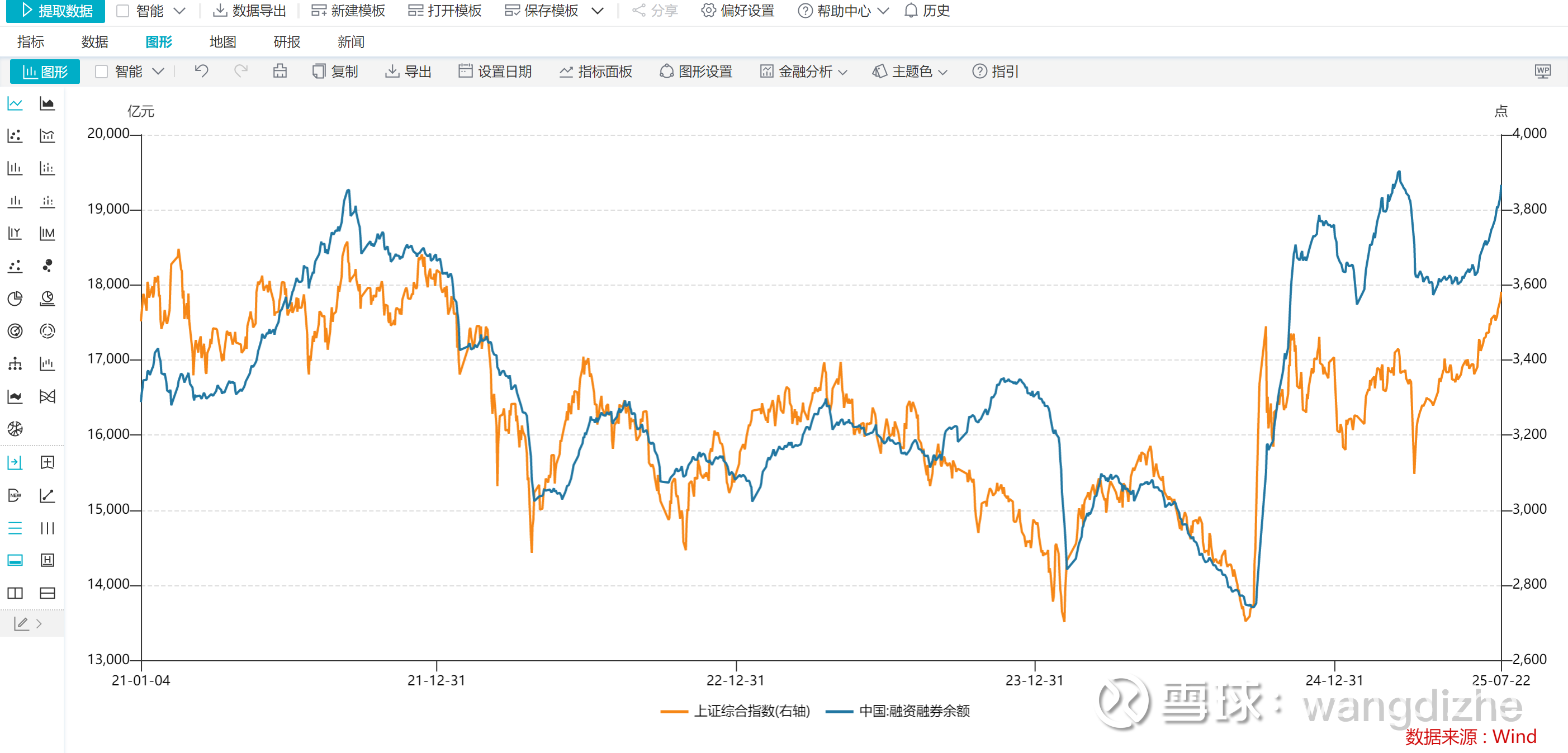Click the 21-12-31 date axis label
The image size is (1568, 753).
[436, 680]
